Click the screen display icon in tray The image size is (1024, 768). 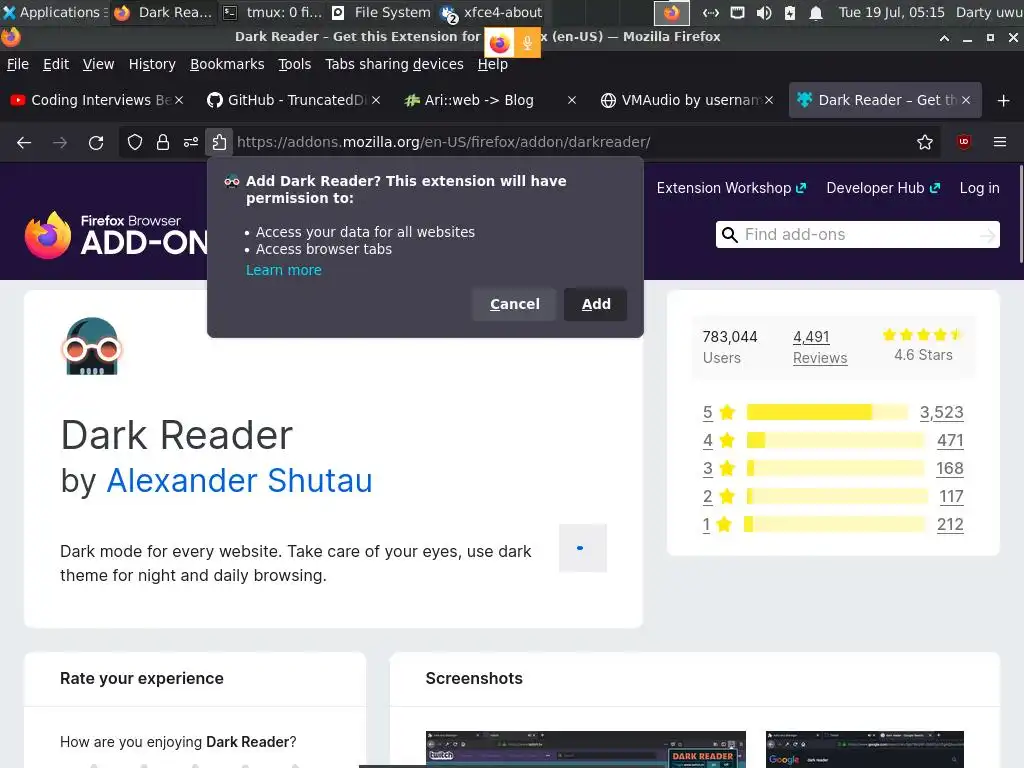(737, 12)
